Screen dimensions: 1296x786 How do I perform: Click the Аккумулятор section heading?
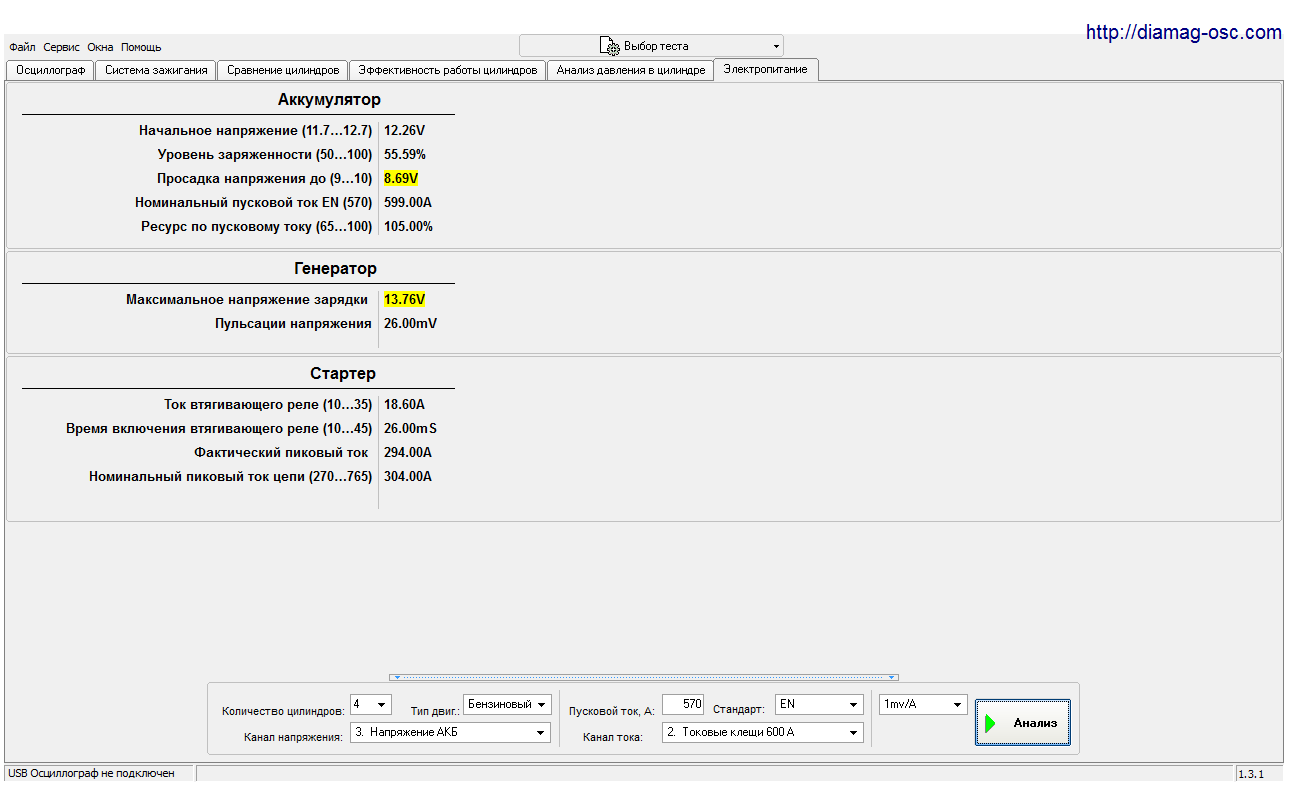(x=329, y=100)
